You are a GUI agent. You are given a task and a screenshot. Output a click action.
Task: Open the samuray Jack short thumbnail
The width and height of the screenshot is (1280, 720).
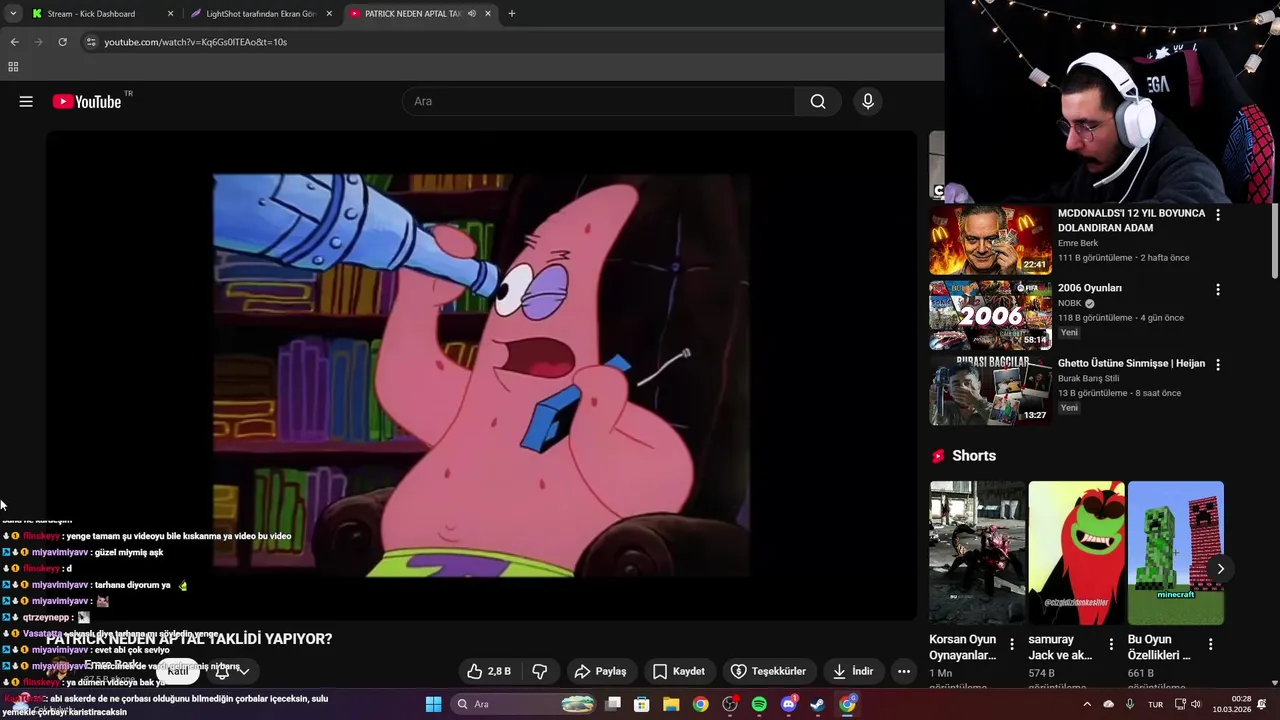coord(1076,553)
